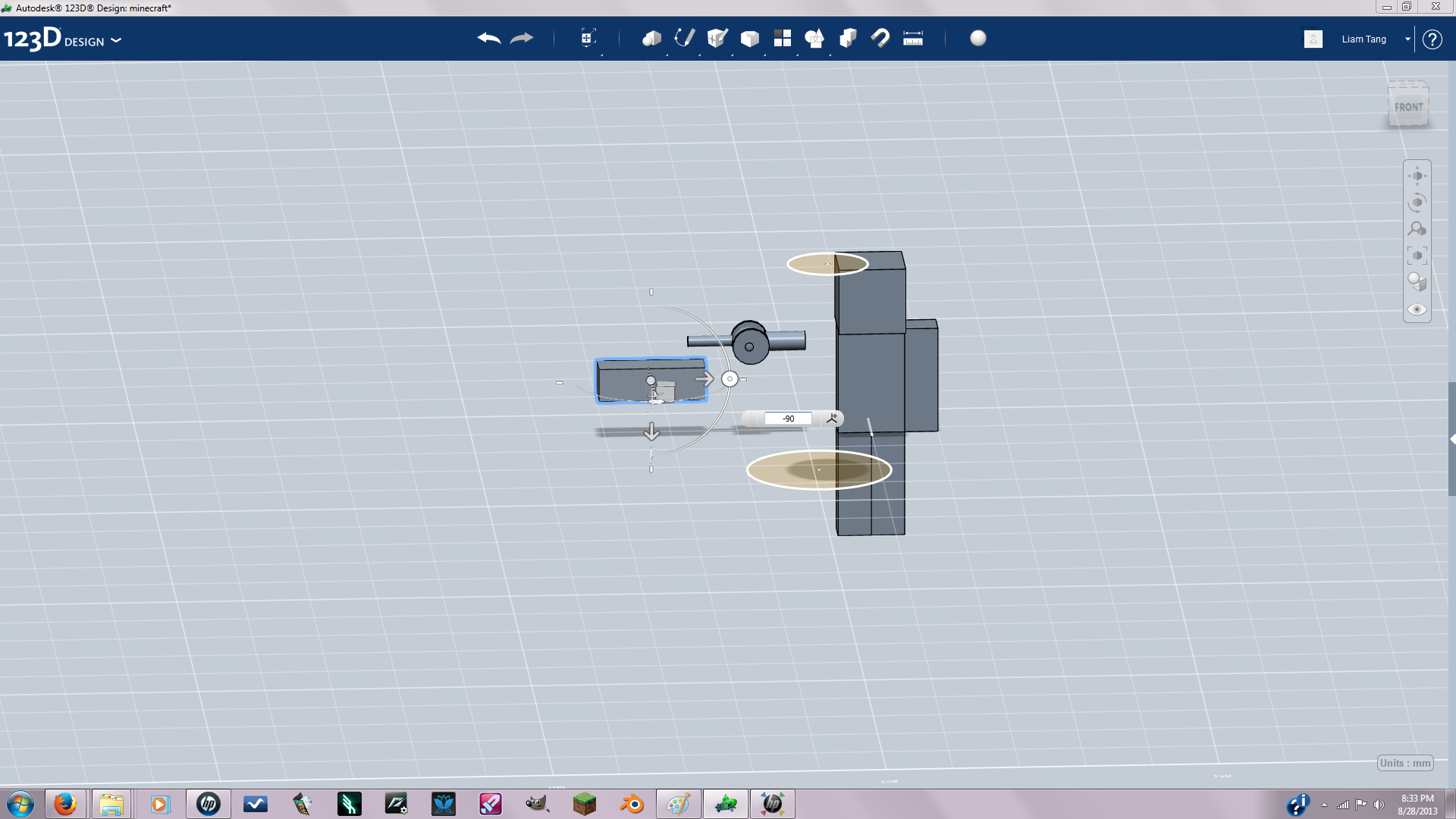Toggle the Snap magnet tool
The height and width of the screenshot is (819, 1456).
[x=880, y=38]
